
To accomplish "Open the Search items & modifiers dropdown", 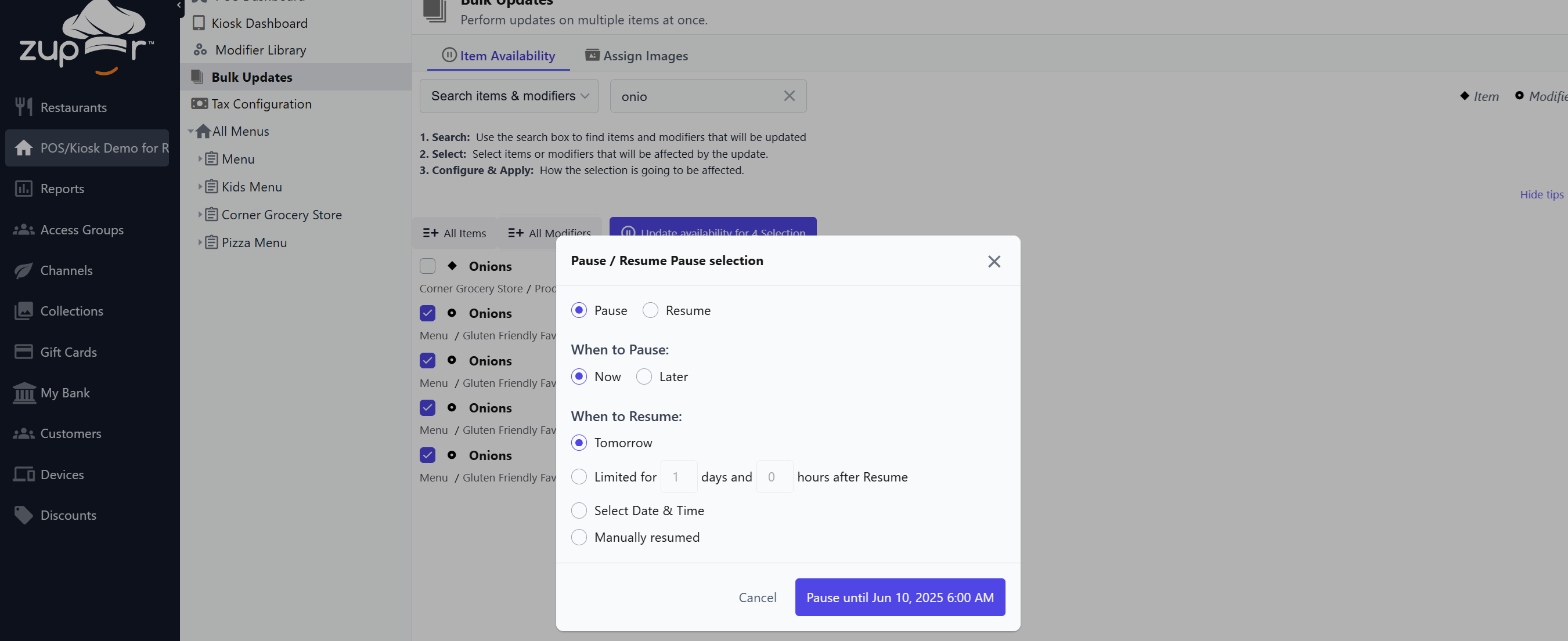I will tap(509, 96).
